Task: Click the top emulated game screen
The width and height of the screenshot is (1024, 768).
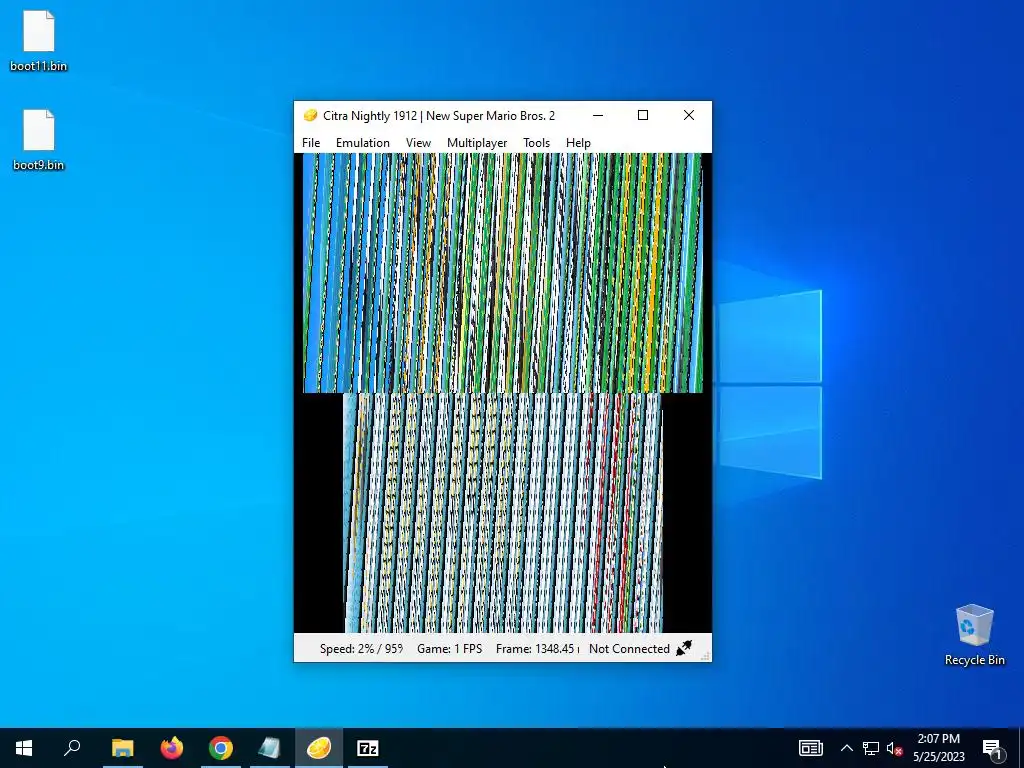Action: pos(503,273)
